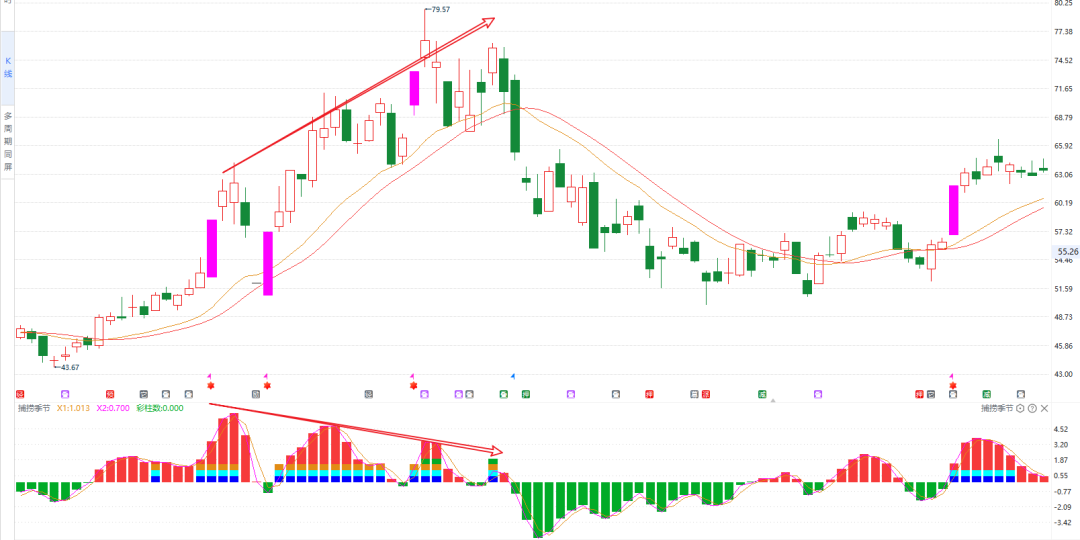Click the 79.57 high price label

point(441,10)
